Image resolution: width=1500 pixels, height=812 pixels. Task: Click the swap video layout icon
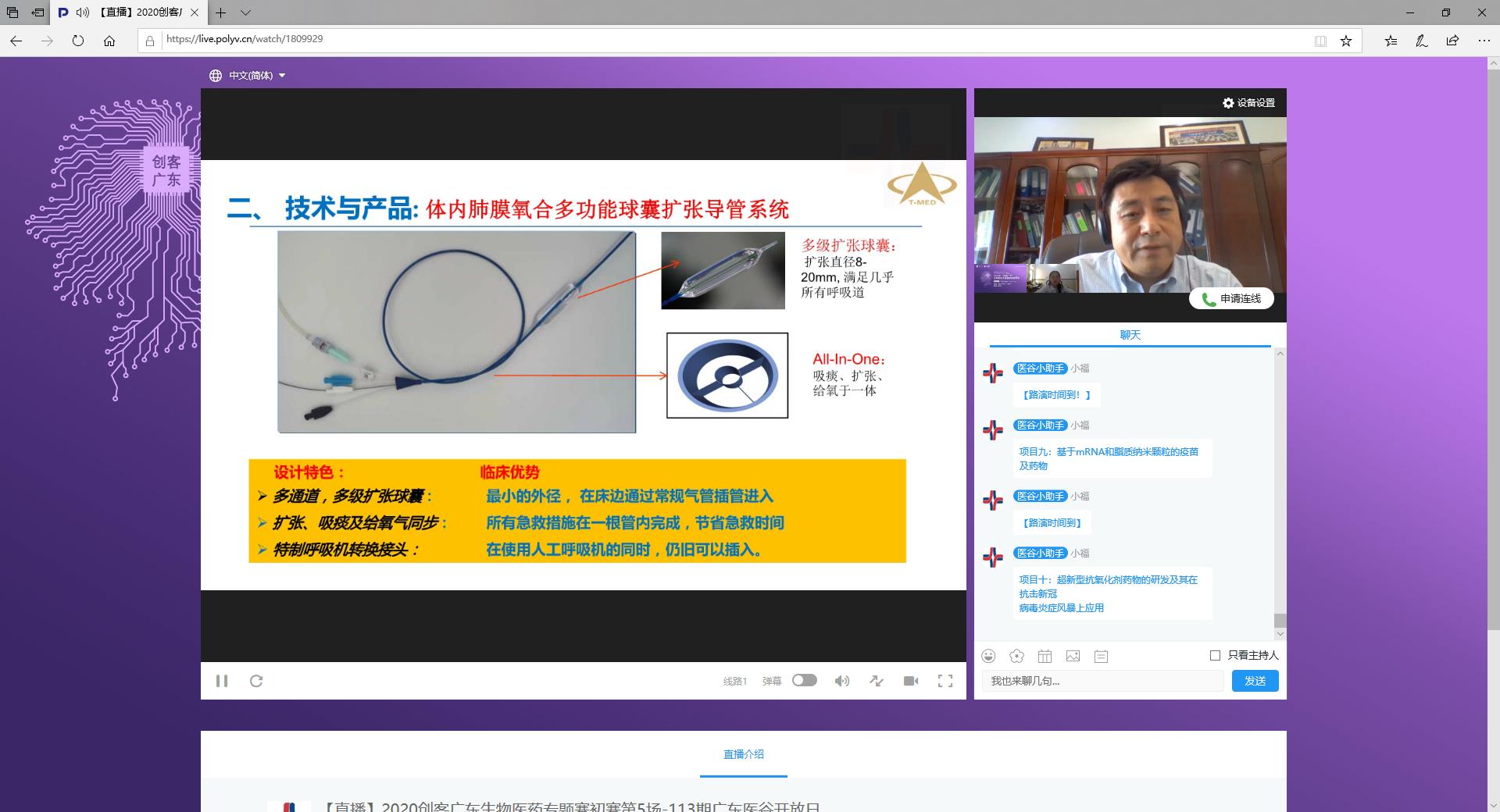(877, 681)
